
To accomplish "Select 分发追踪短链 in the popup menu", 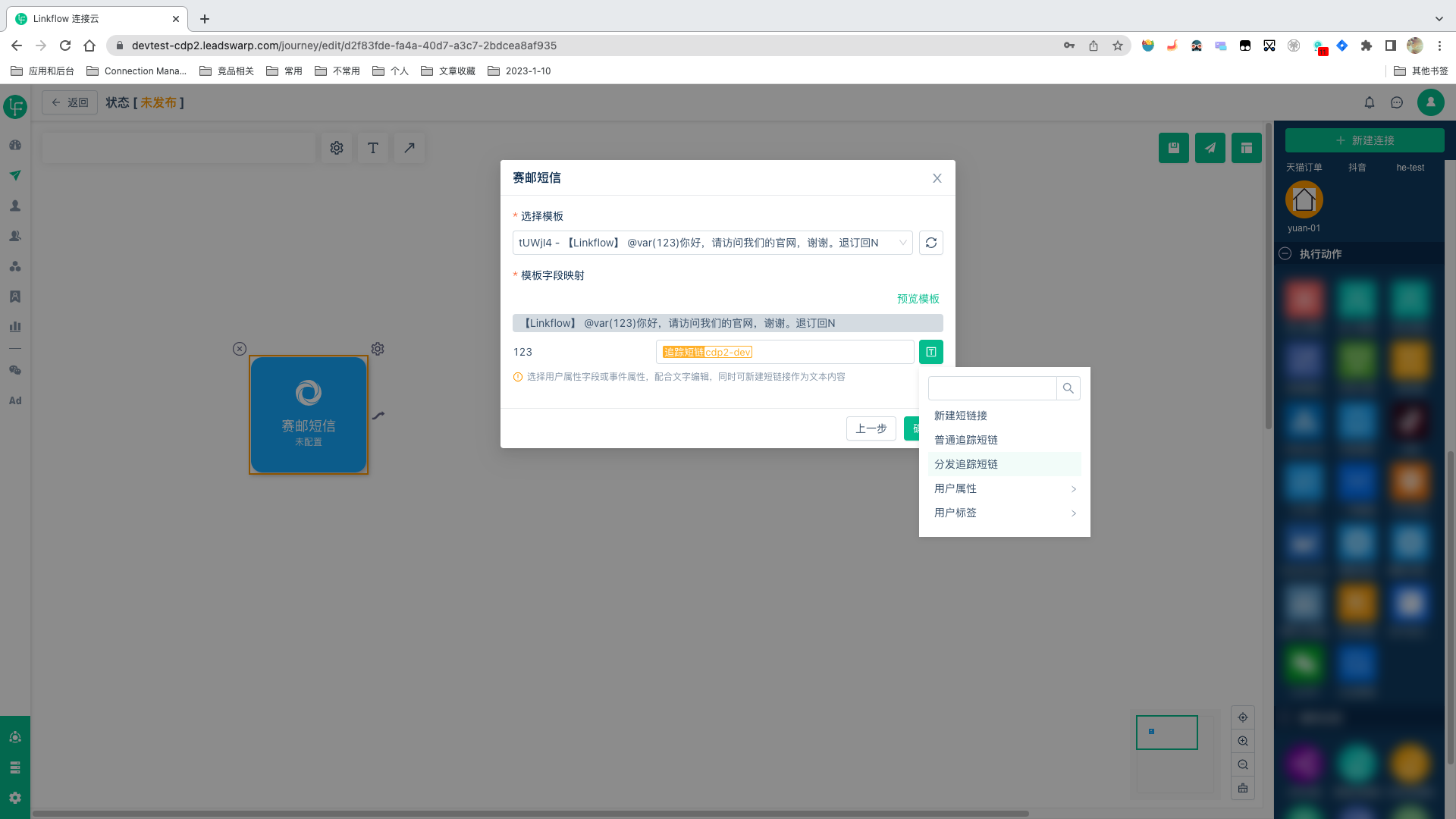I will click(965, 463).
